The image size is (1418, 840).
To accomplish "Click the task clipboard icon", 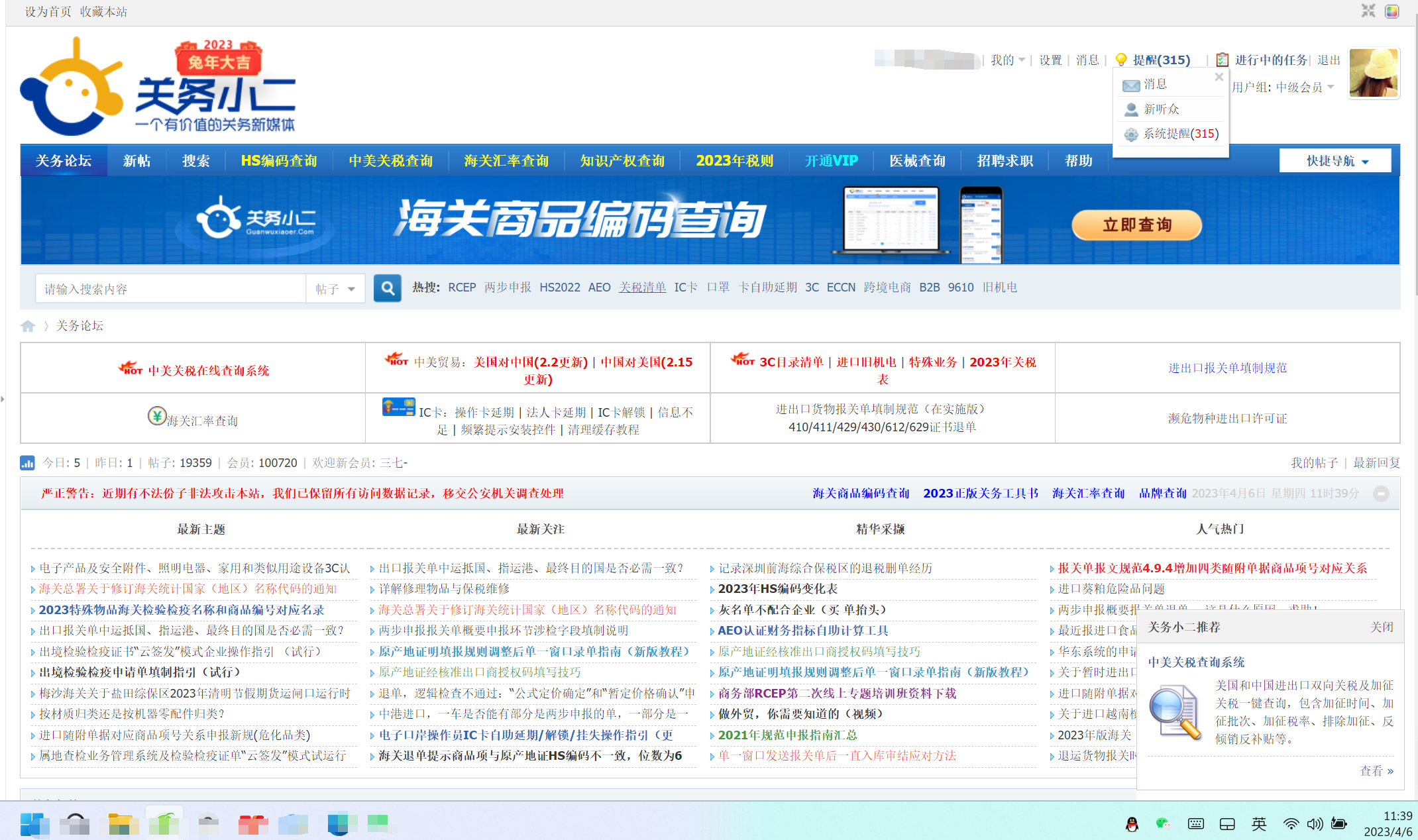I will (1223, 60).
